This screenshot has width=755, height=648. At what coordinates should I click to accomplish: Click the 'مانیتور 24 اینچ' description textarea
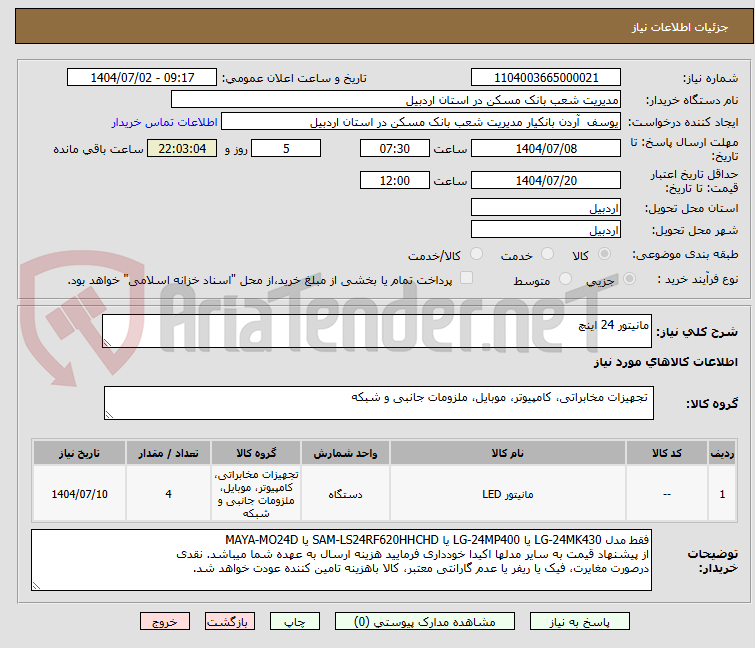377,331
